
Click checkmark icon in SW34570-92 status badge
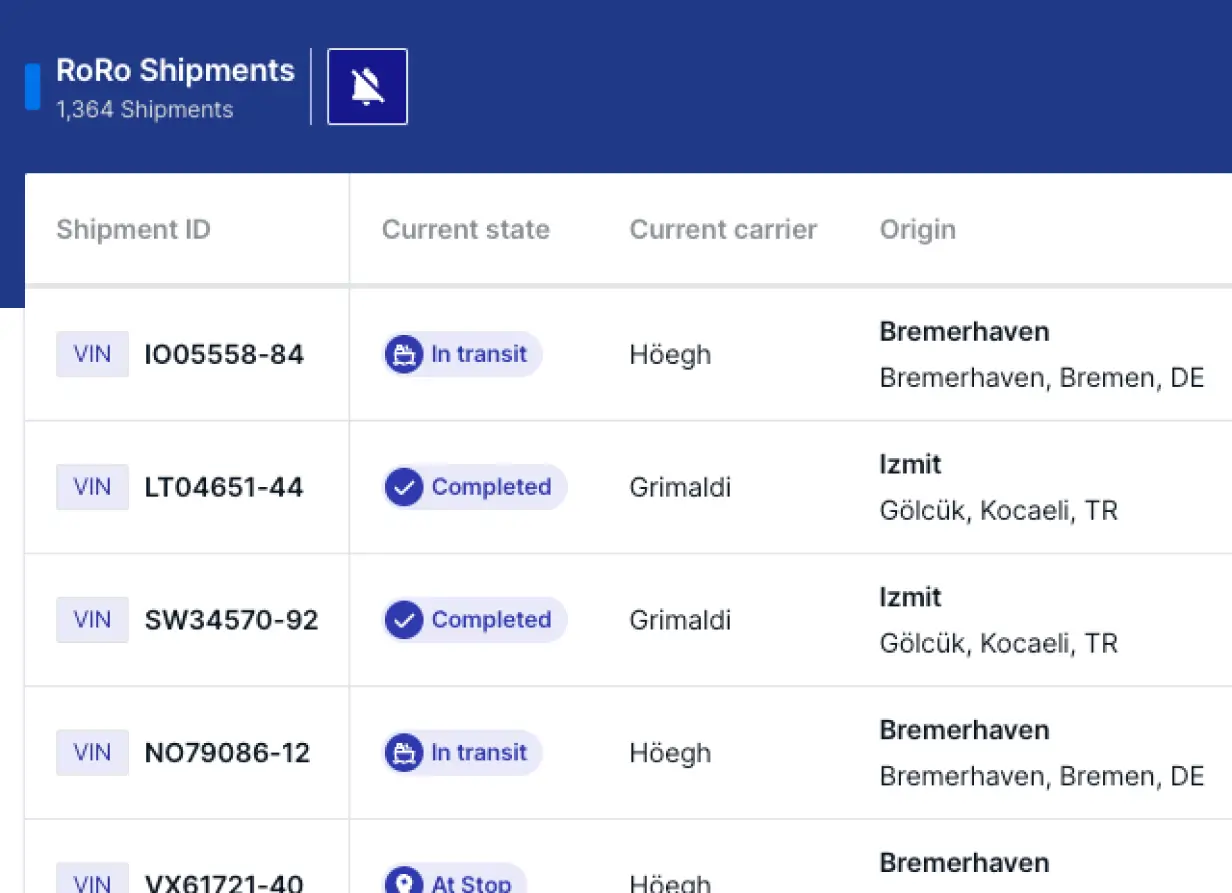[404, 620]
